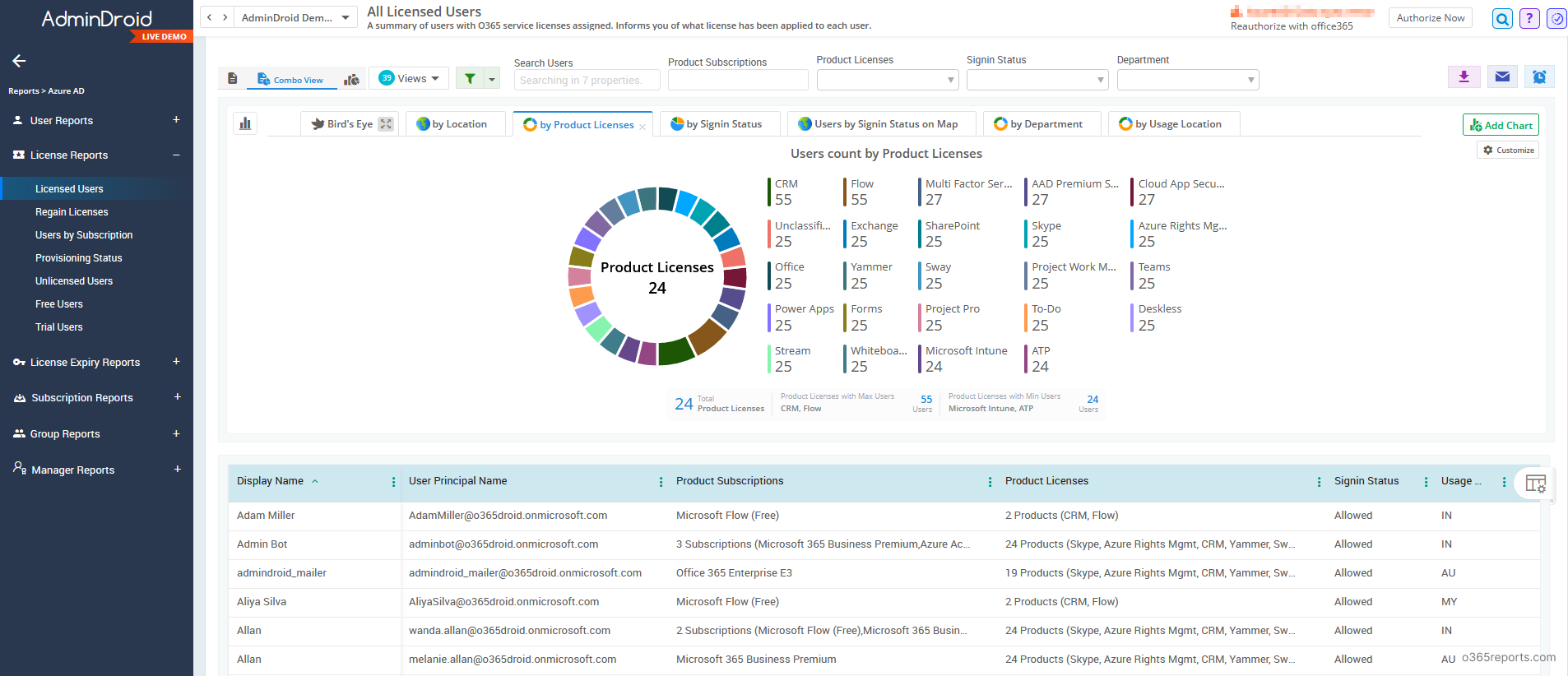Open User Principal Name column options menu

tap(661, 482)
